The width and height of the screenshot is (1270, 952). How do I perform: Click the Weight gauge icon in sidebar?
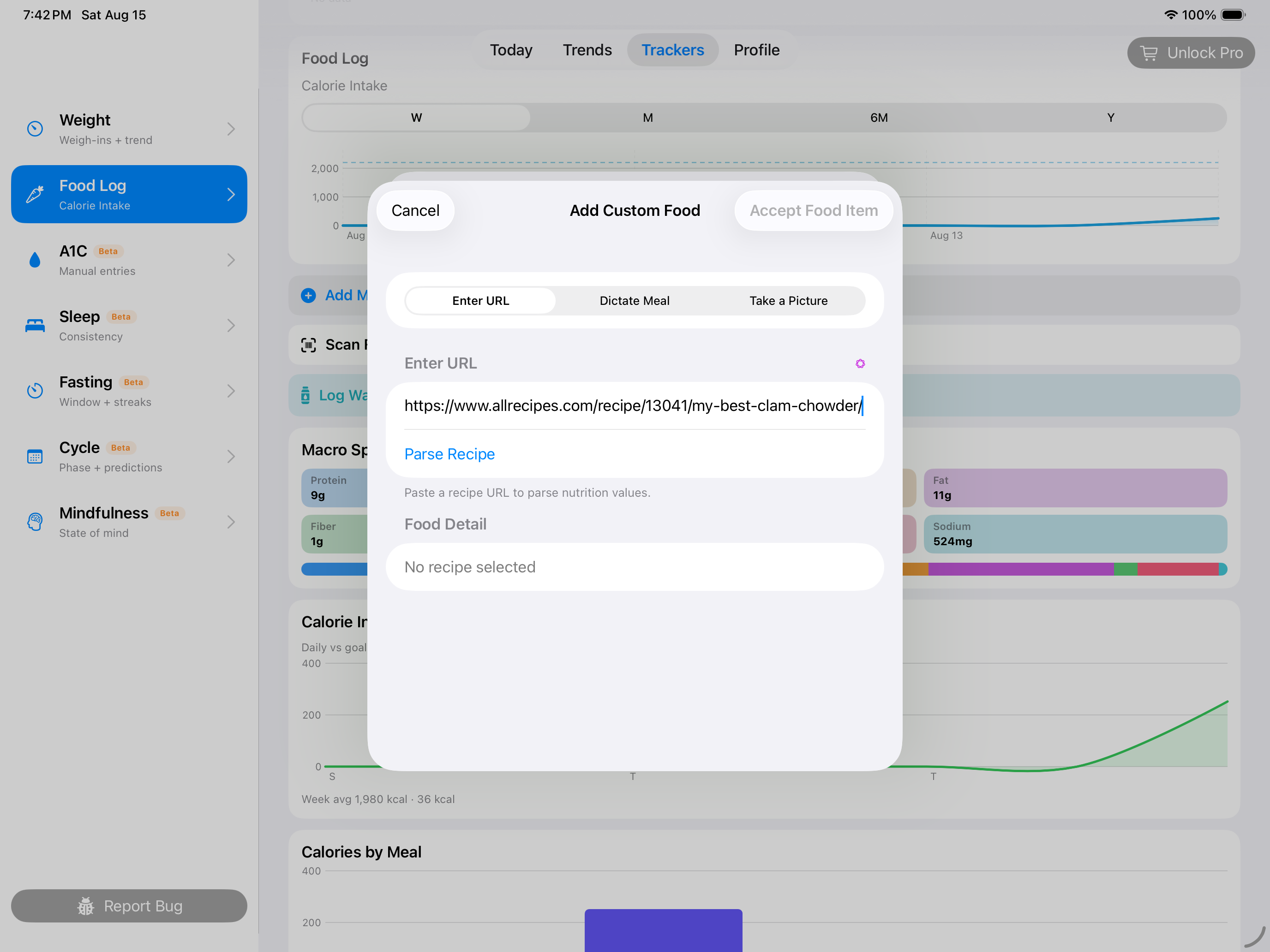click(35, 129)
